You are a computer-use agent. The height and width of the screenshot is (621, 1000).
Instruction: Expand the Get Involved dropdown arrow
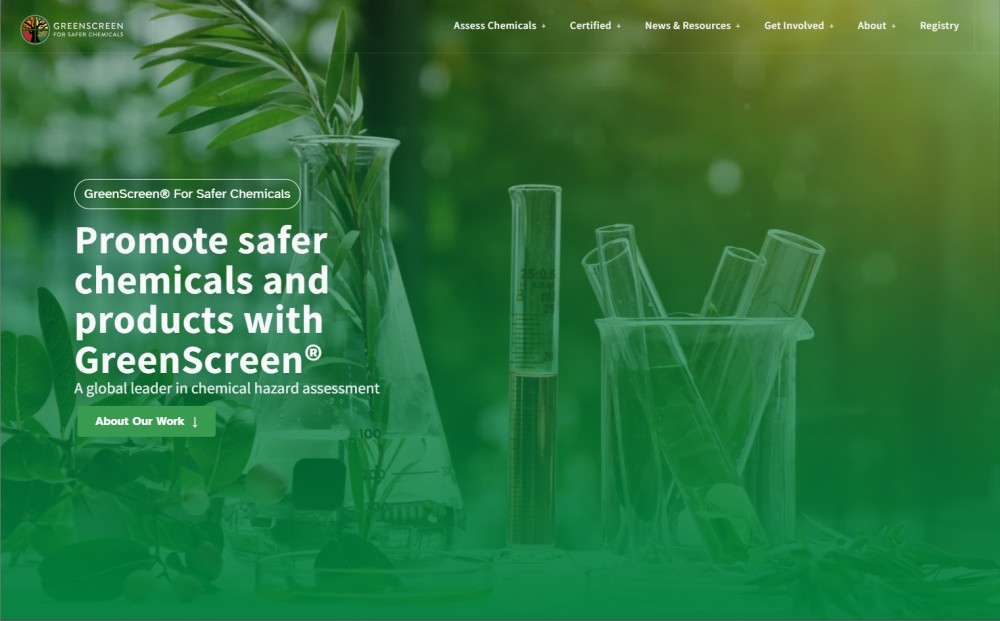point(831,26)
